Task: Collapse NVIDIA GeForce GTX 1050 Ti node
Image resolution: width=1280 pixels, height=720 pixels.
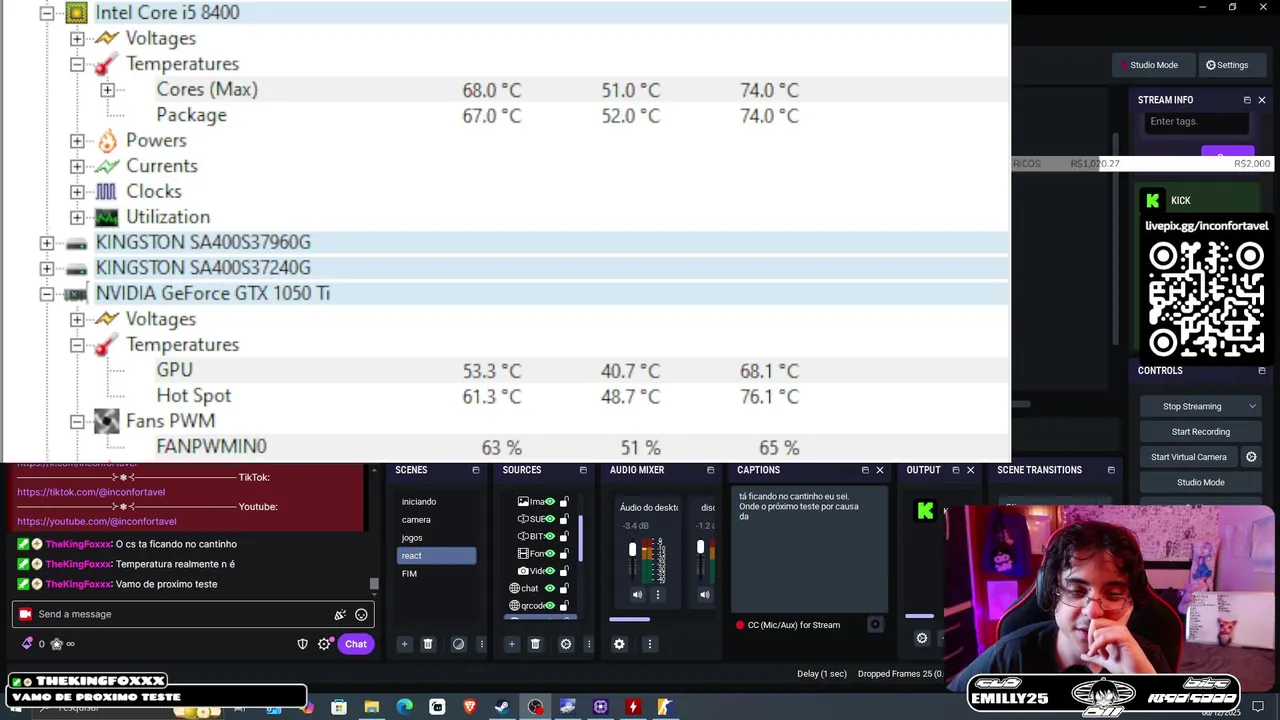Action: point(46,294)
